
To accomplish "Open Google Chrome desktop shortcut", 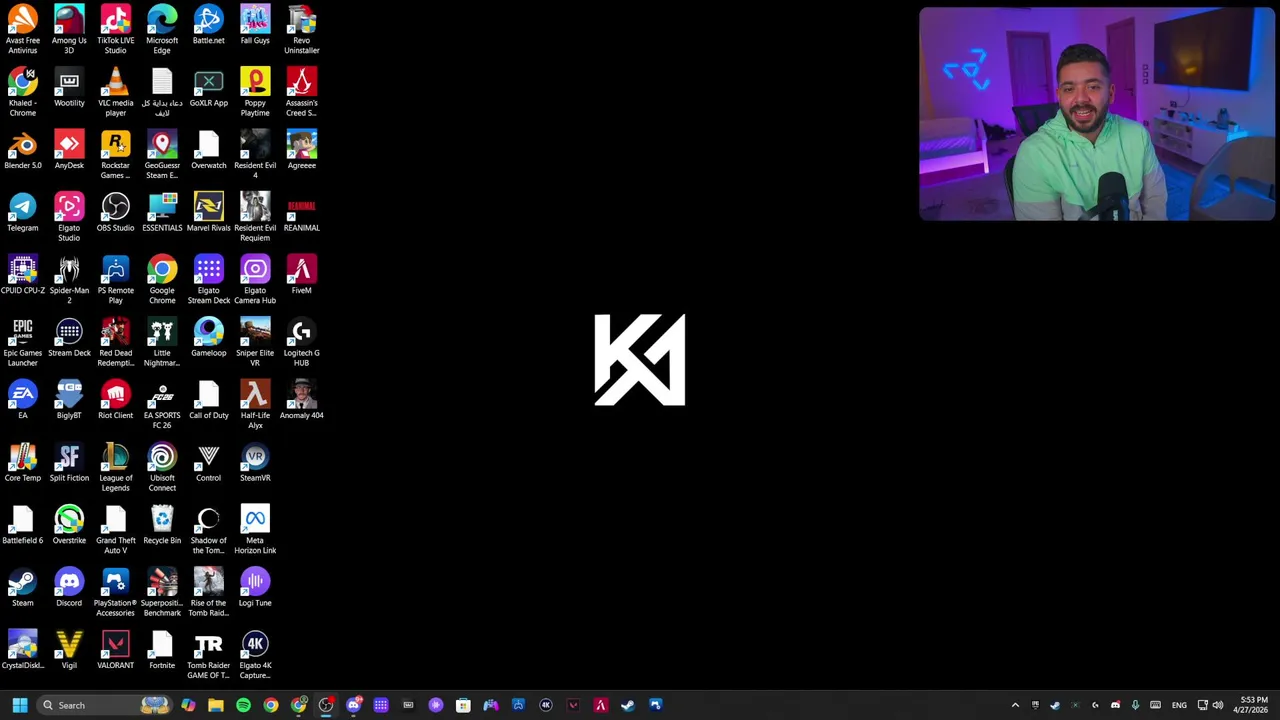I will 162,279.
